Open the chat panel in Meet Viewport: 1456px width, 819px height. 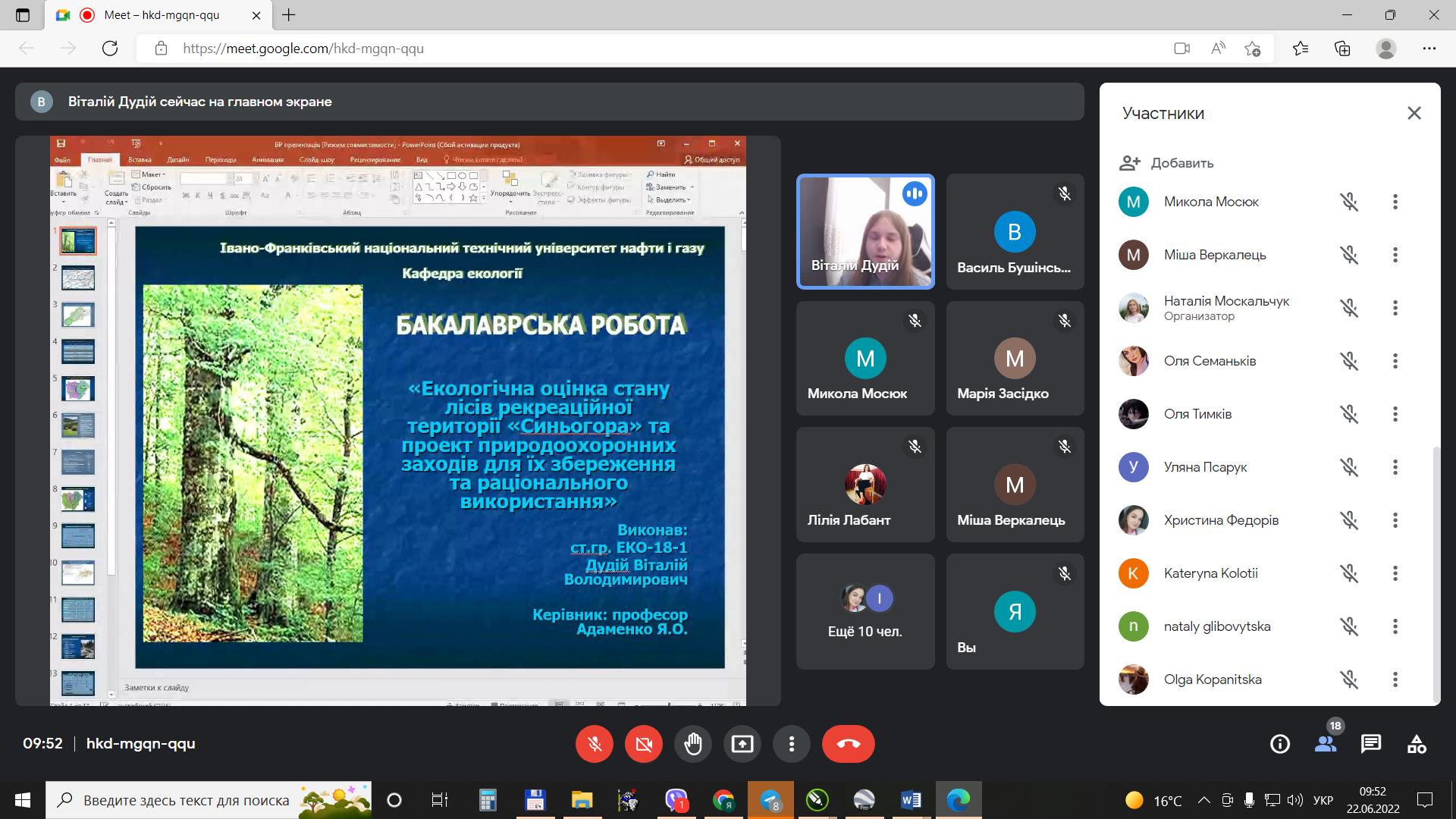(x=1372, y=744)
